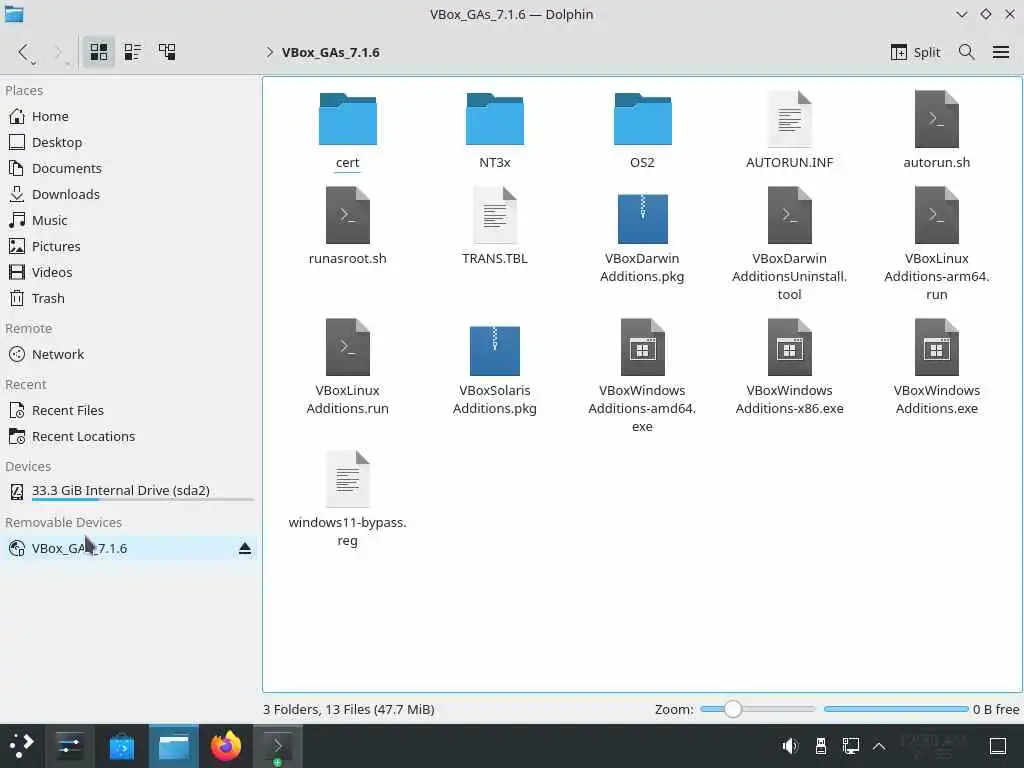Open Downloads in Places panel
Viewport: 1024px width, 768px height.
click(131, 195)
